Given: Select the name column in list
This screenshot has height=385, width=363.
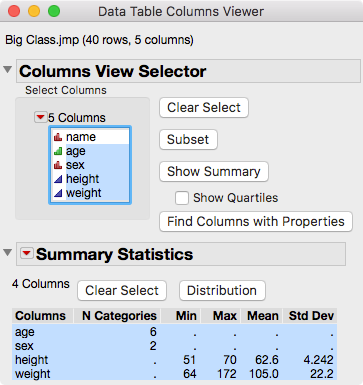Looking at the screenshot, I should [90, 137].
